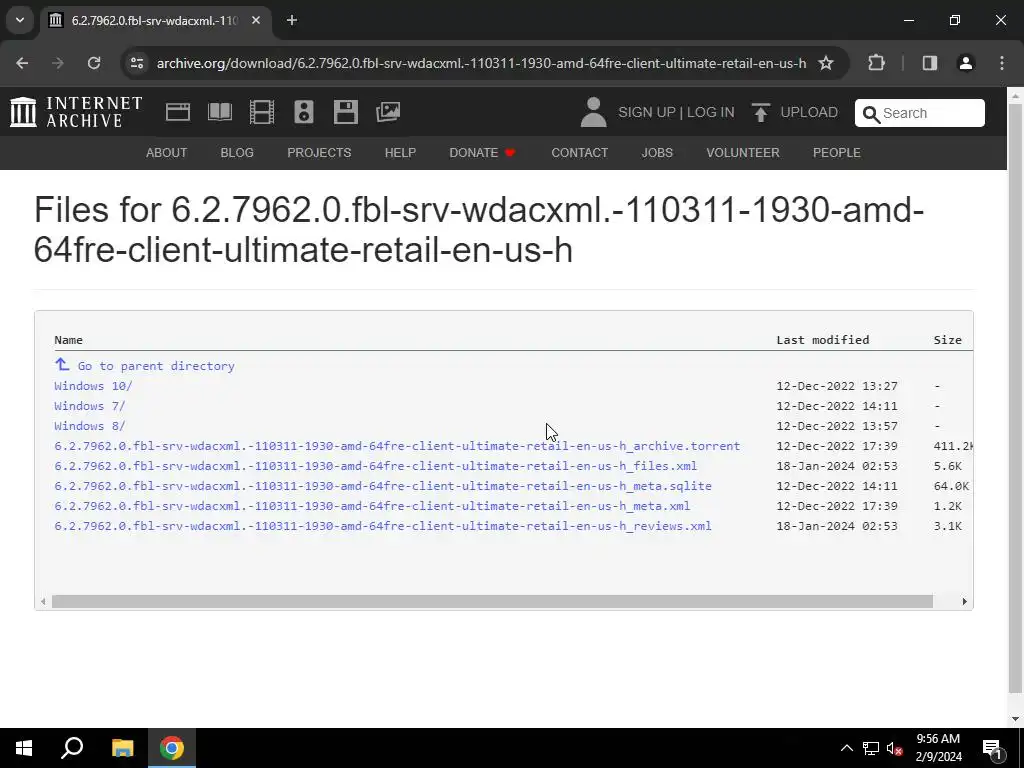Image resolution: width=1024 pixels, height=768 pixels.
Task: Open the _reviews.xml file link
Action: (383, 526)
